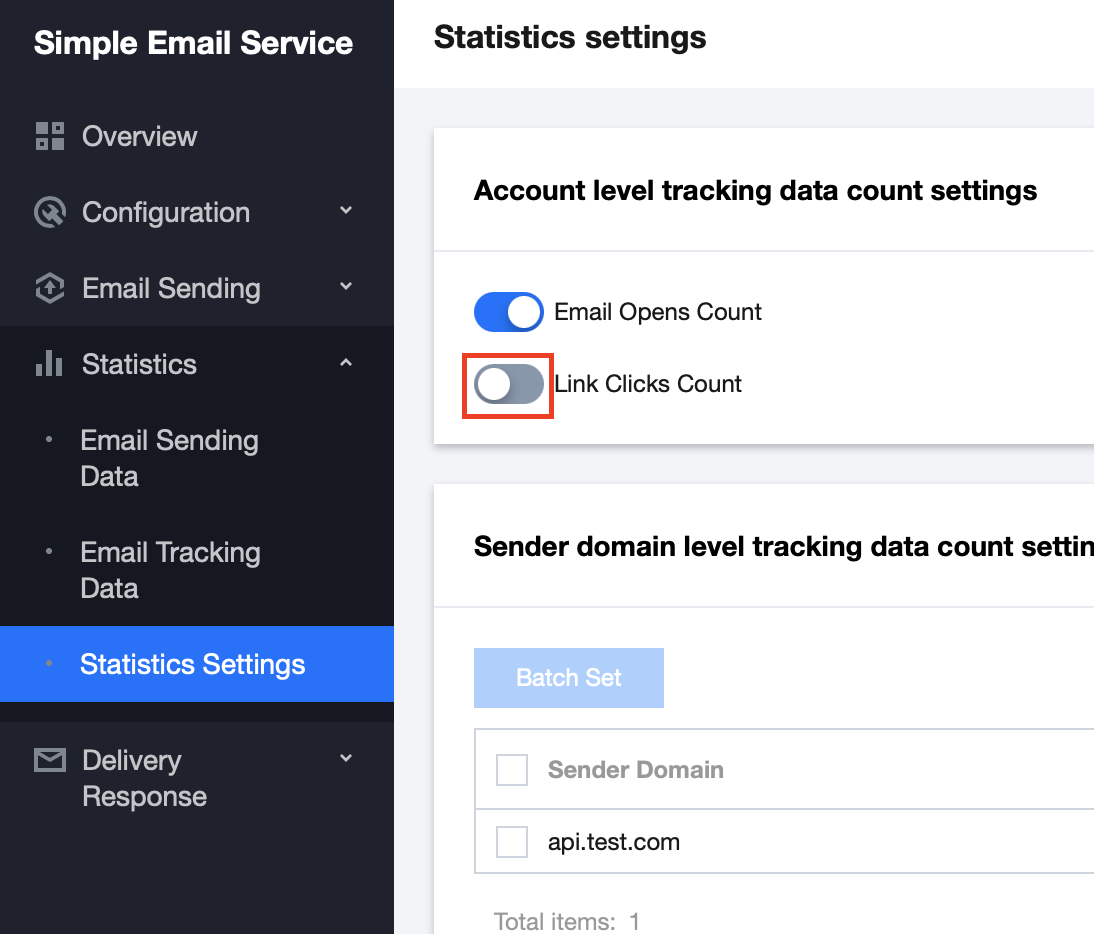
Task: Check the Sender Domain header checkbox
Action: pyautogui.click(x=512, y=770)
